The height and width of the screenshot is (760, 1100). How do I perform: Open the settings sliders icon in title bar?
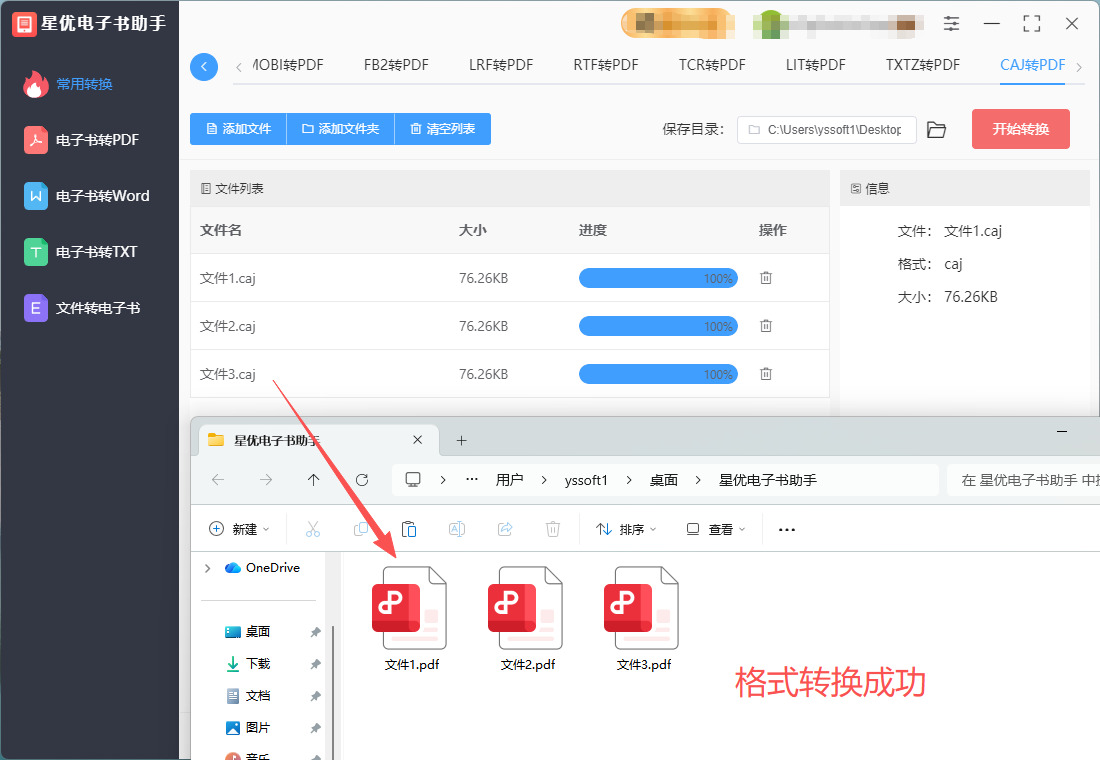point(951,24)
